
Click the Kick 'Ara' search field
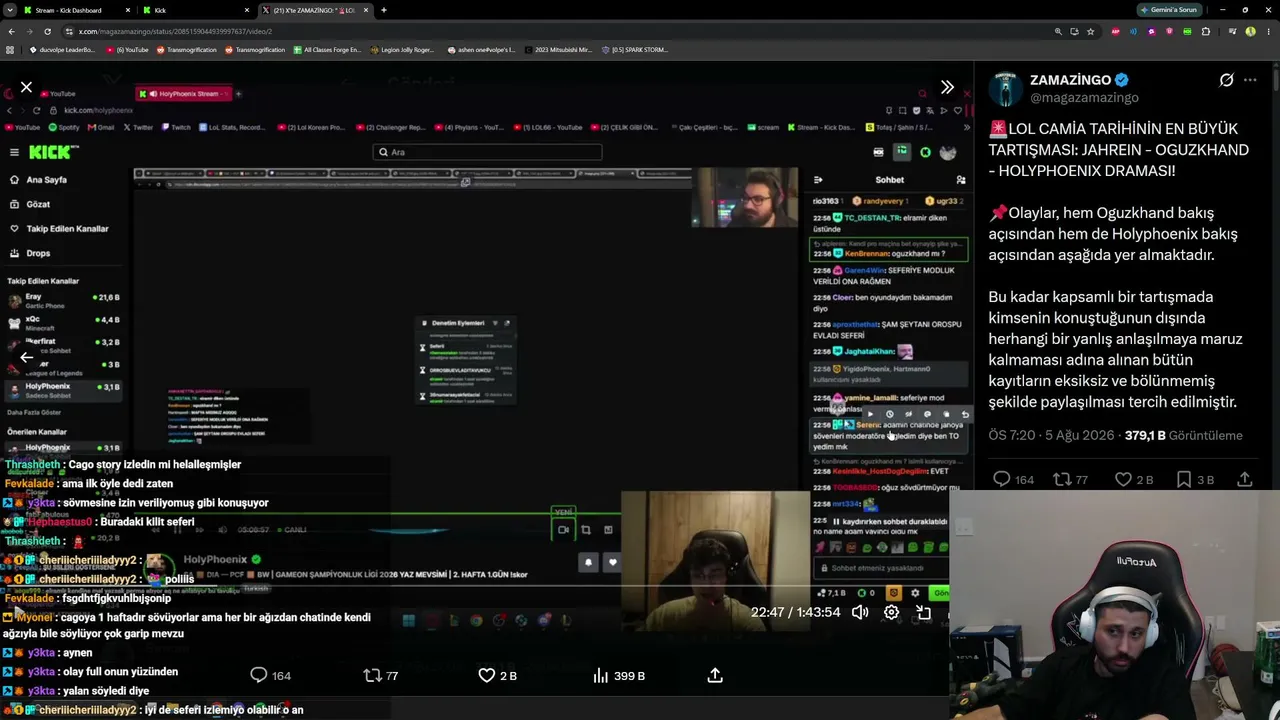487,152
